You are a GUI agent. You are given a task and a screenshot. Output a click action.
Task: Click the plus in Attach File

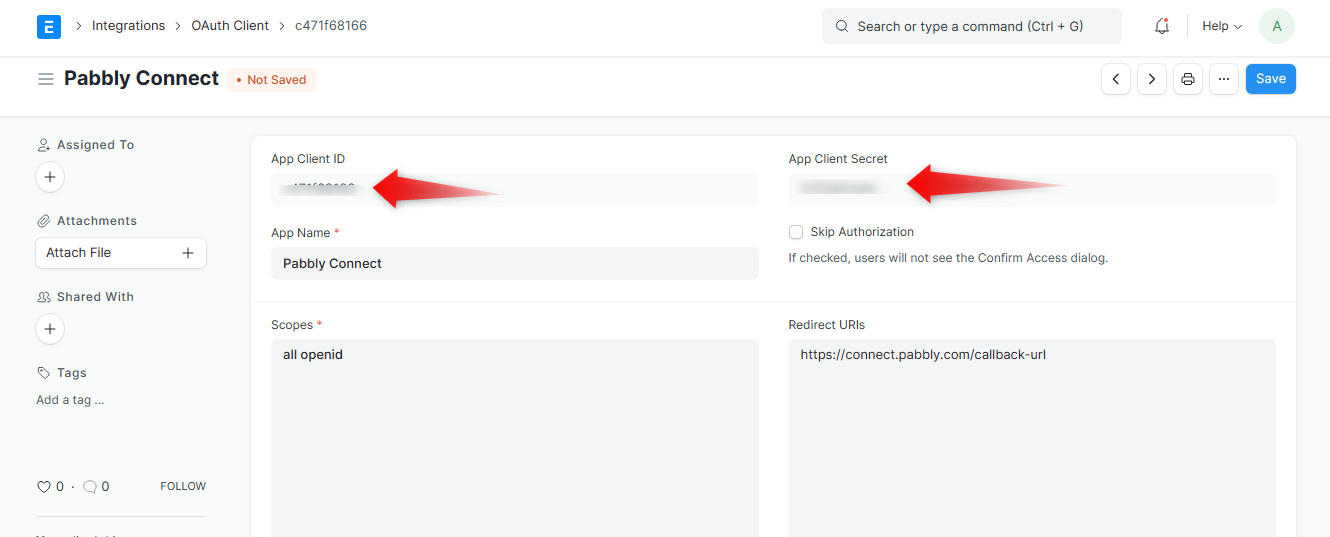(x=187, y=253)
